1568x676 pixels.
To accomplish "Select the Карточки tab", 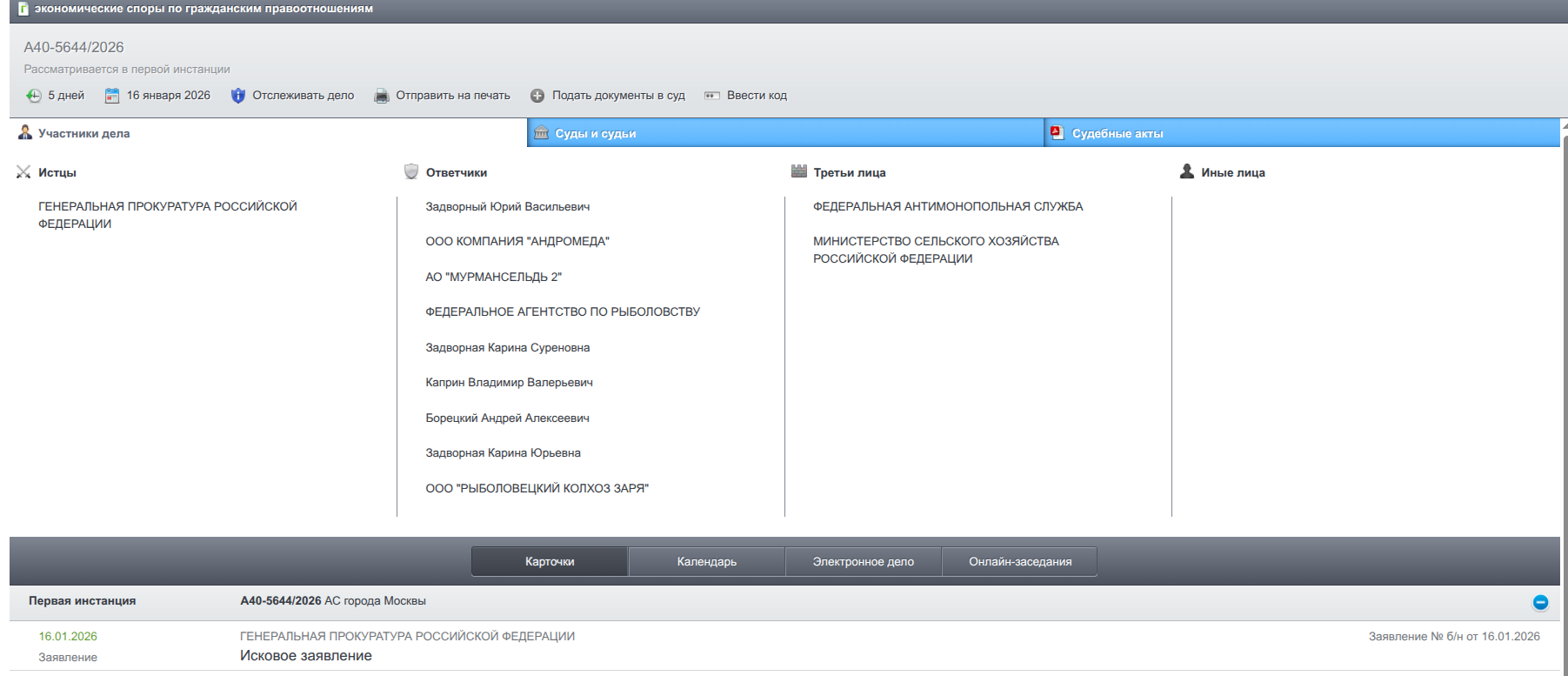I will pos(550,562).
